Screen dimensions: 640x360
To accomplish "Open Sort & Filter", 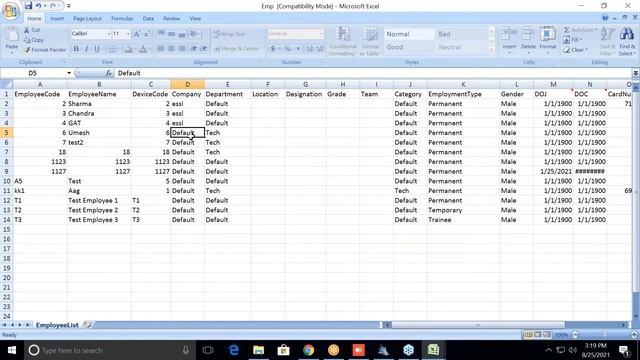I will pyautogui.click(x=607, y=41).
